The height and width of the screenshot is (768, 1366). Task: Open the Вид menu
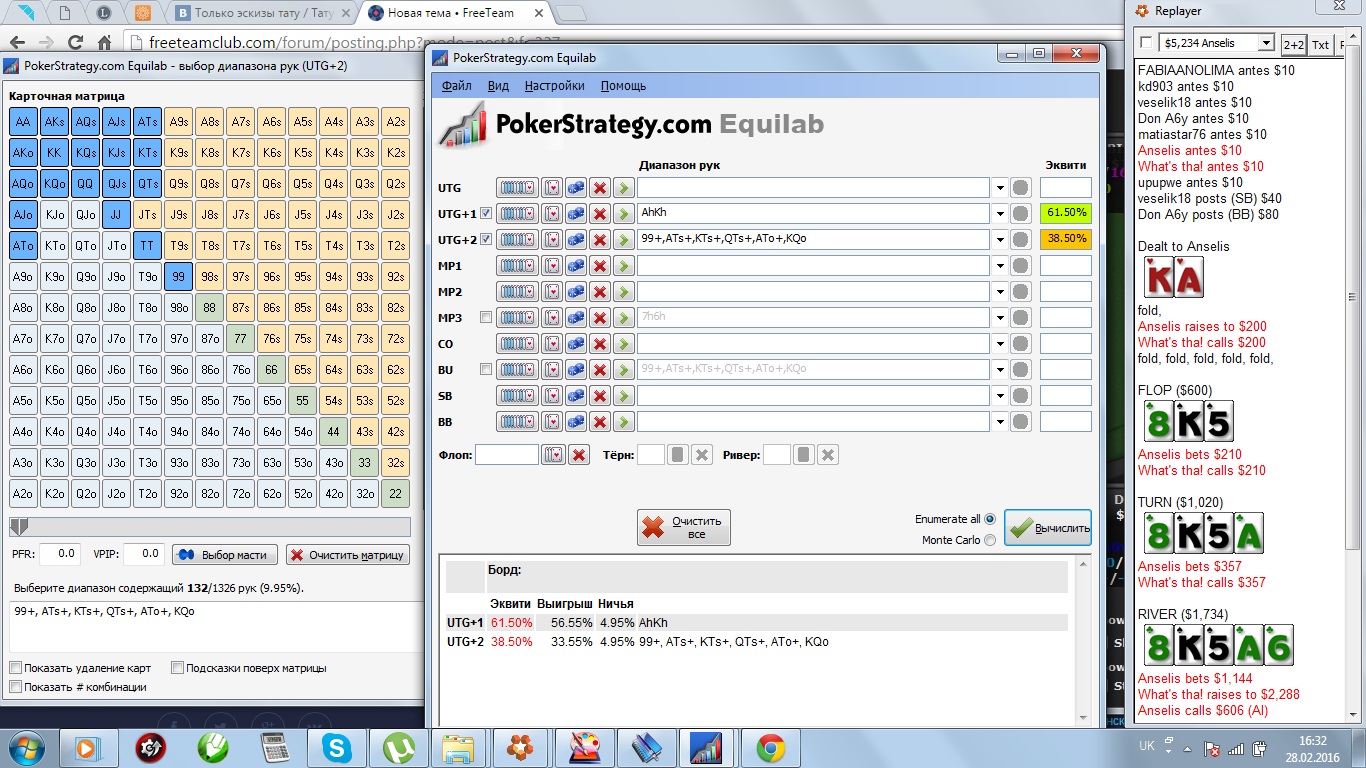[x=498, y=86]
